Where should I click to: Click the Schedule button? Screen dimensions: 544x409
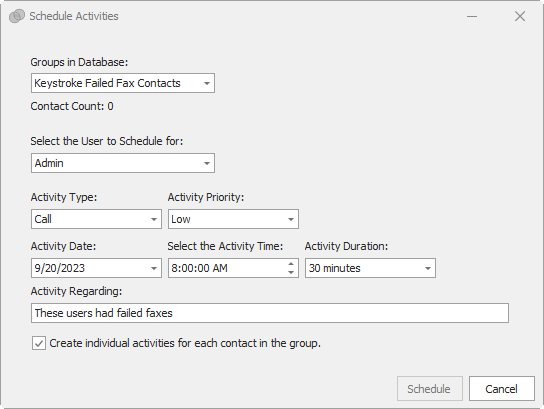(x=430, y=389)
